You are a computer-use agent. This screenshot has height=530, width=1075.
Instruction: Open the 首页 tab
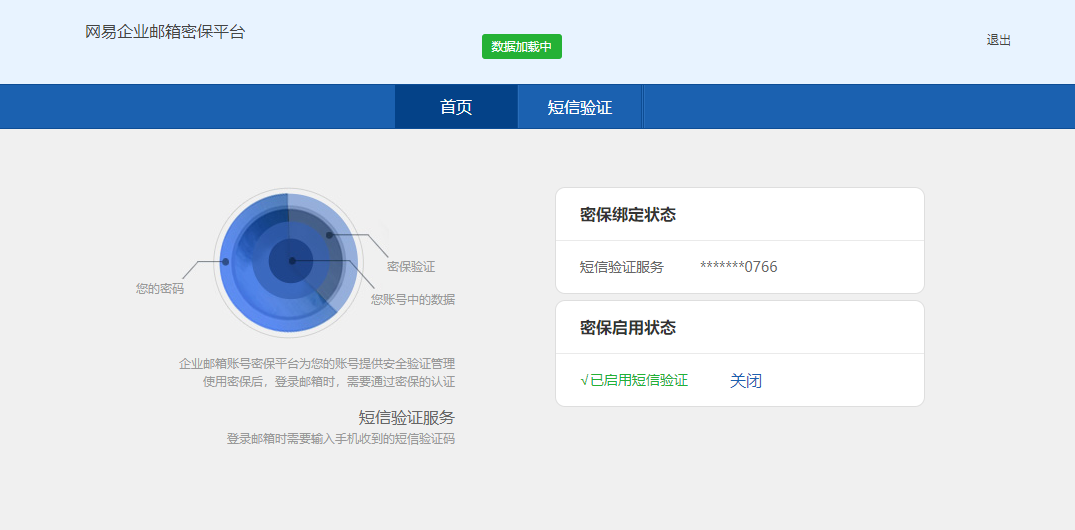coord(456,107)
